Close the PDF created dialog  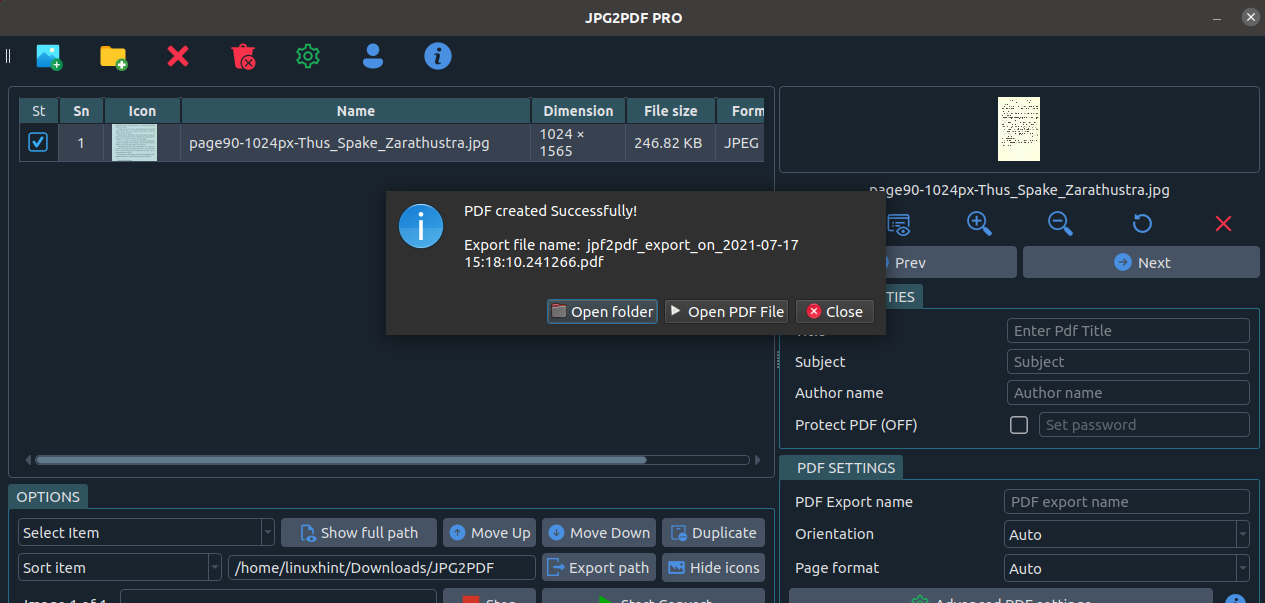point(835,311)
